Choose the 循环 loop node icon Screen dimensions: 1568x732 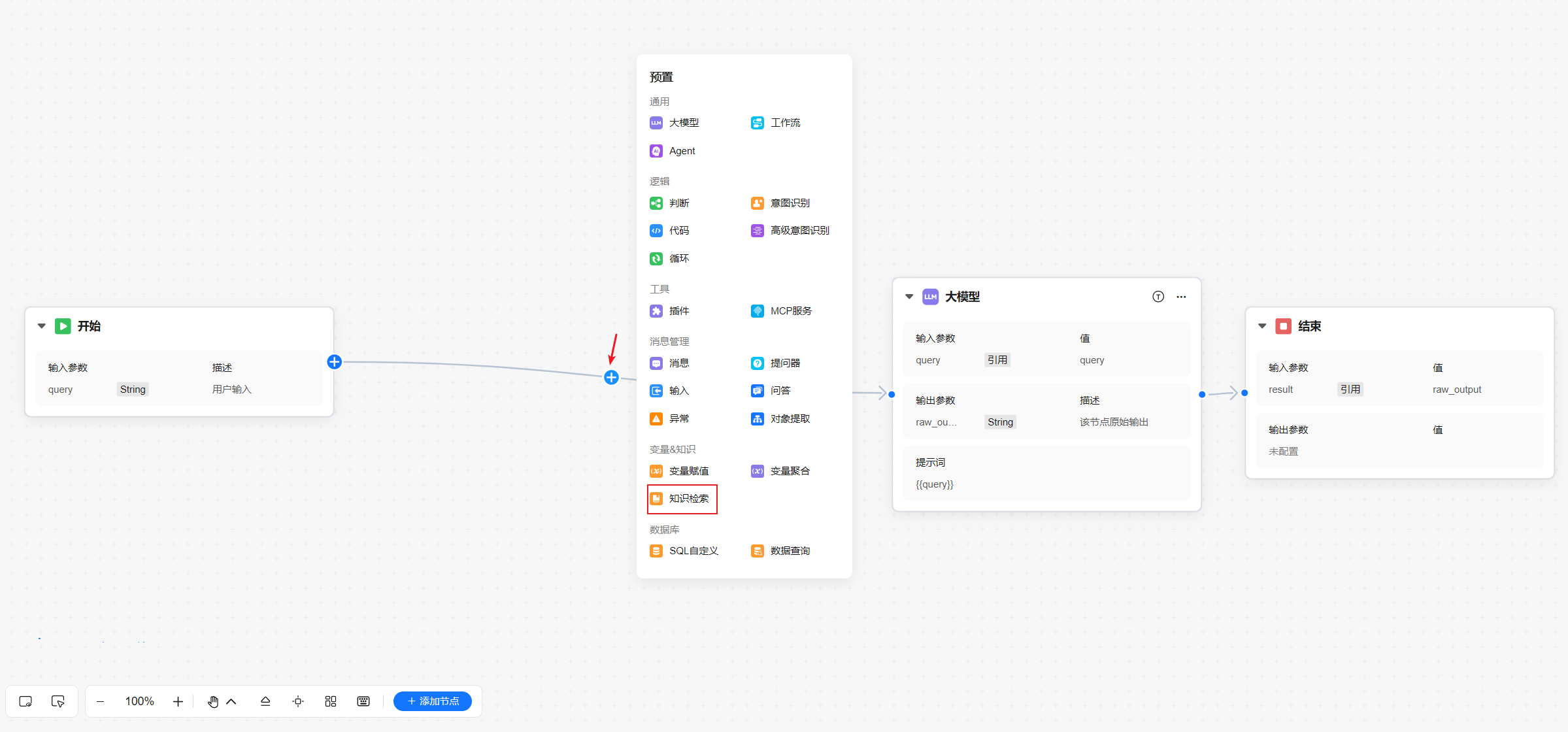click(656, 259)
